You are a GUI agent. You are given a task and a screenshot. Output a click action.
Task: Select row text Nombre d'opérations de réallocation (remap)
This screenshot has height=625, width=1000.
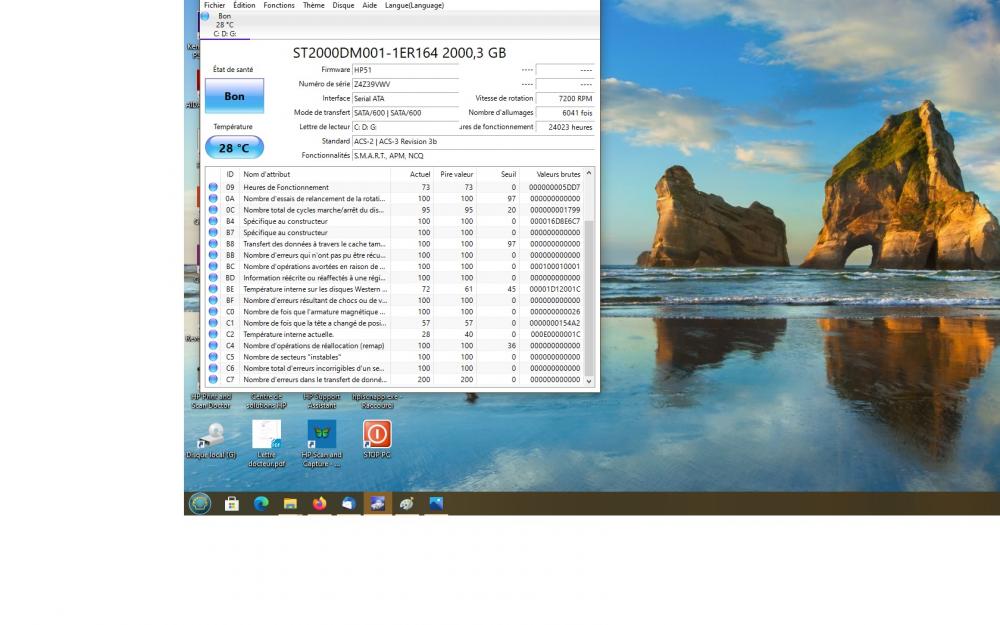pos(314,346)
